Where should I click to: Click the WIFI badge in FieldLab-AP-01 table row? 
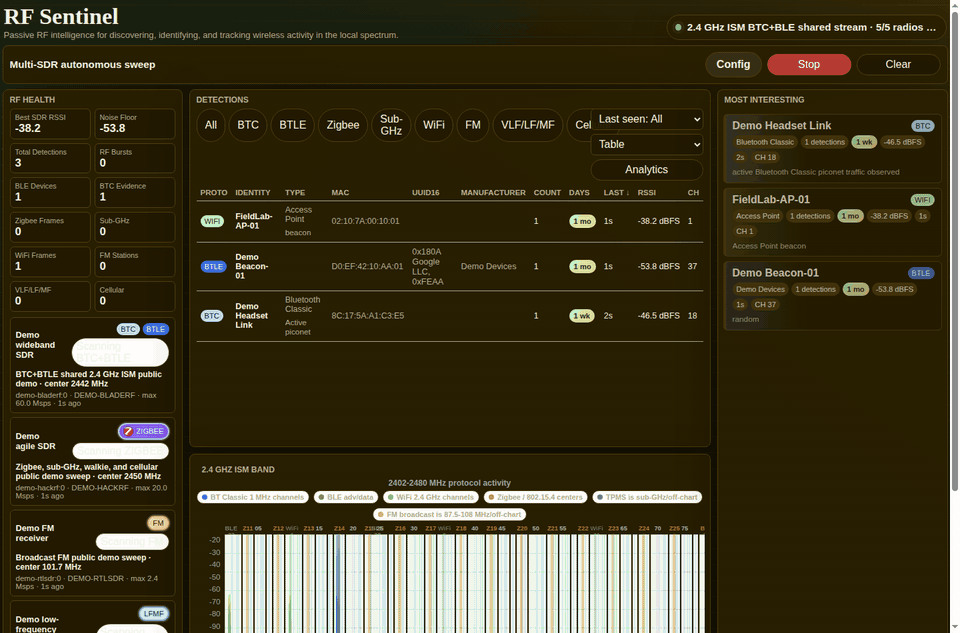(x=212, y=221)
